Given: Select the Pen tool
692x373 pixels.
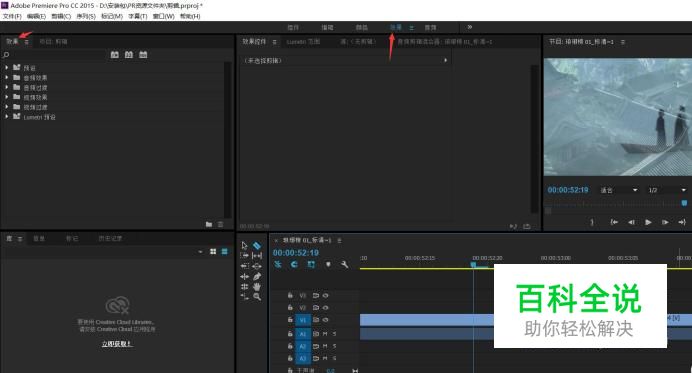Looking at the screenshot, I should [257, 276].
